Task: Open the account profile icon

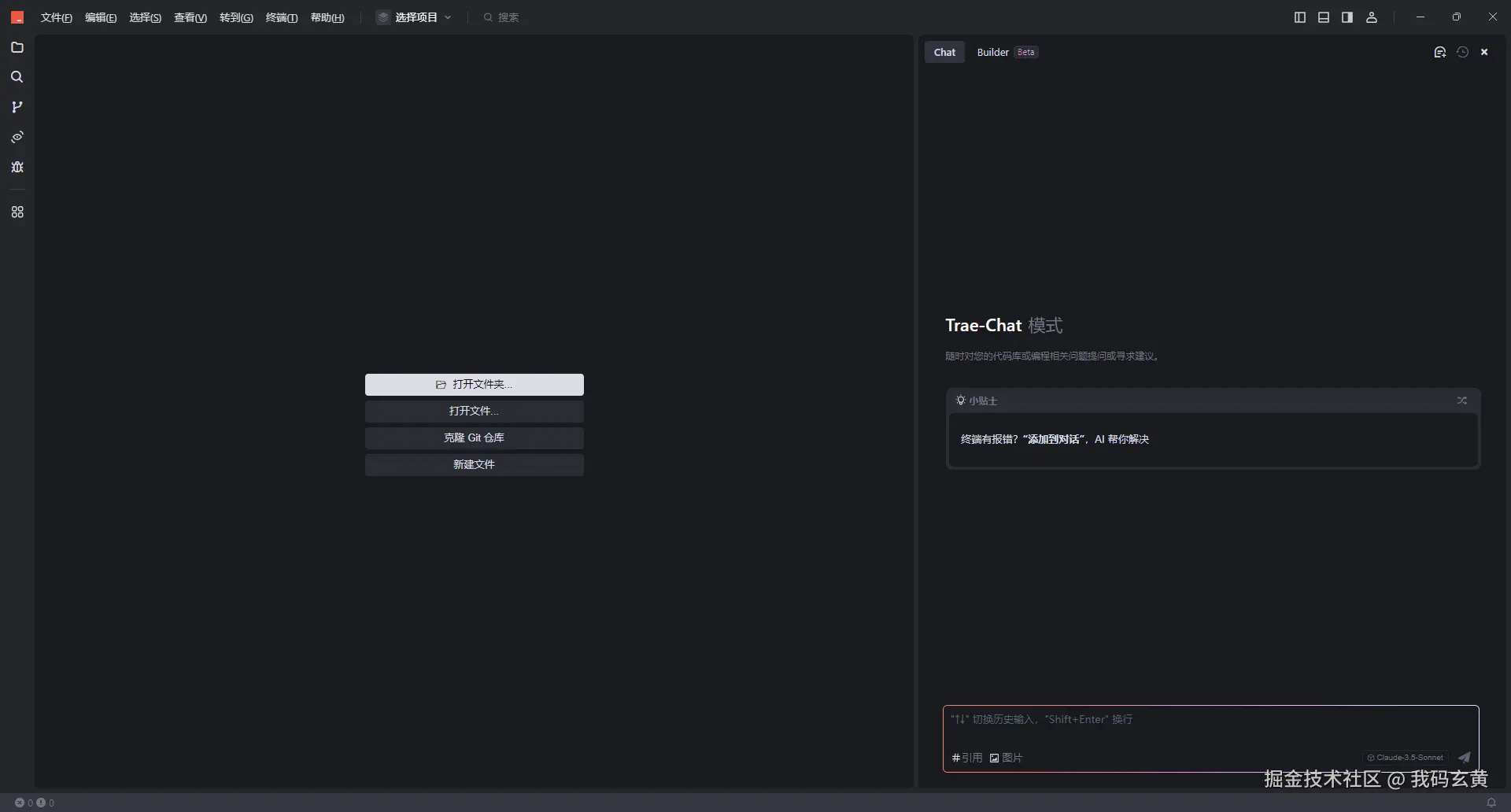Action: tap(1372, 17)
